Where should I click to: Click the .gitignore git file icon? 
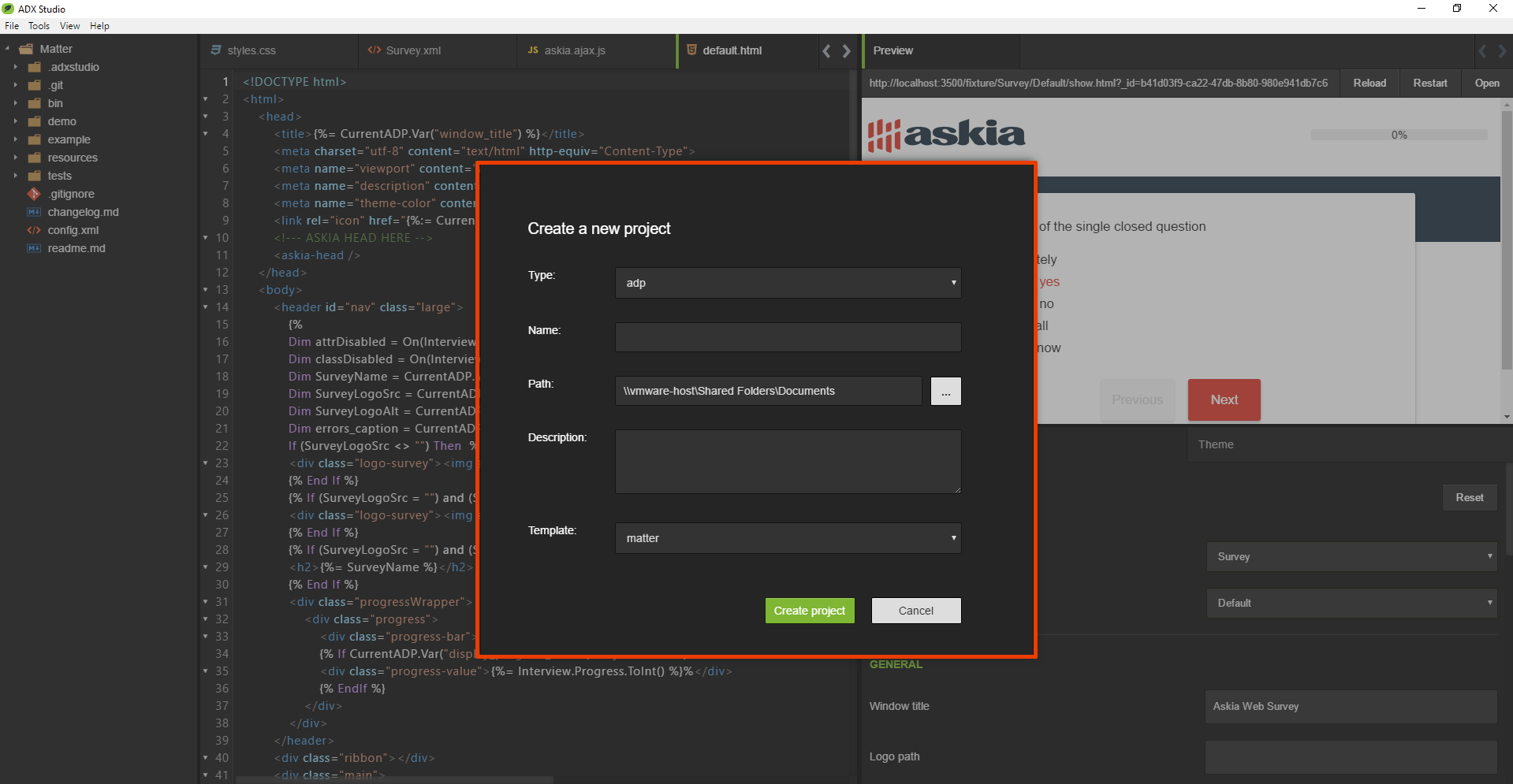[34, 194]
